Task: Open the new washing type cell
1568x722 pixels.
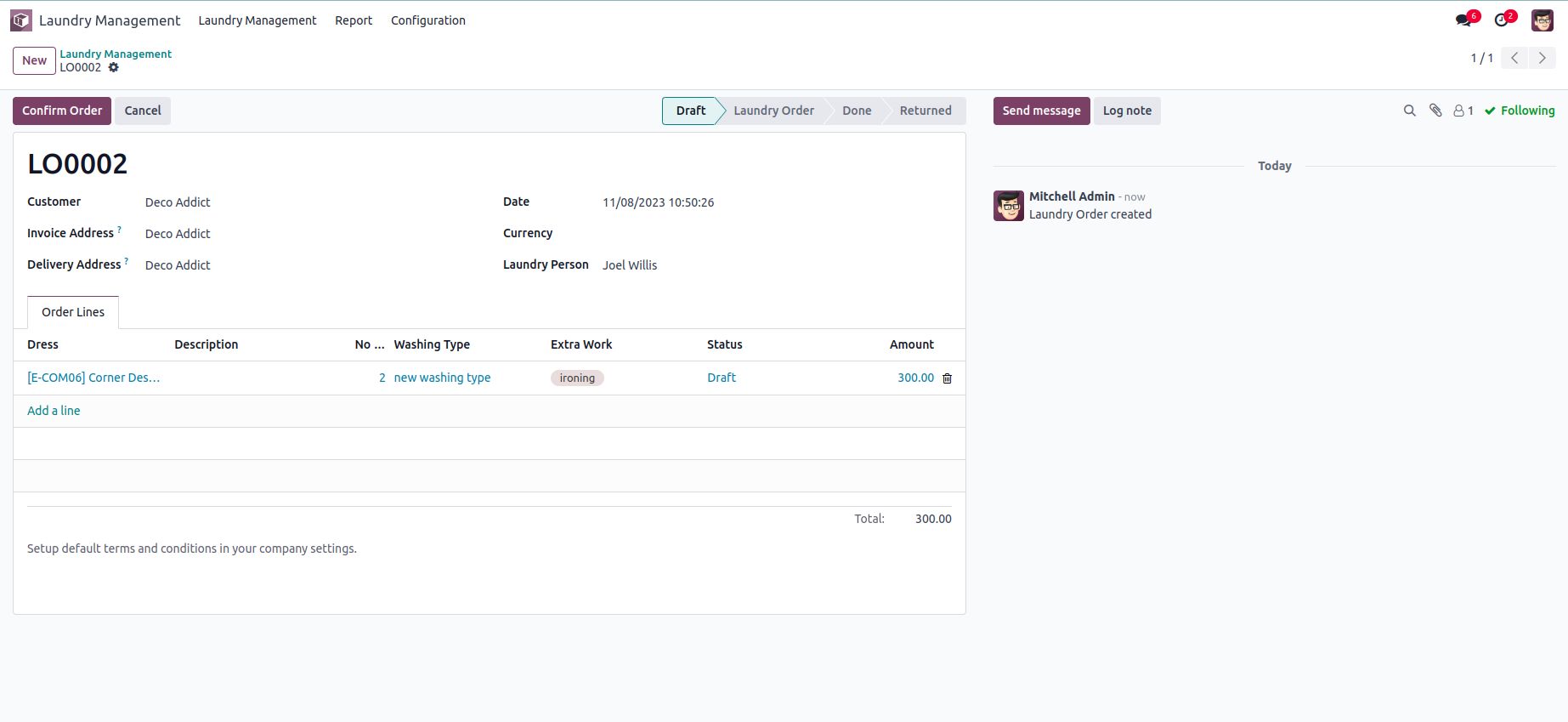Action: [x=467, y=378]
